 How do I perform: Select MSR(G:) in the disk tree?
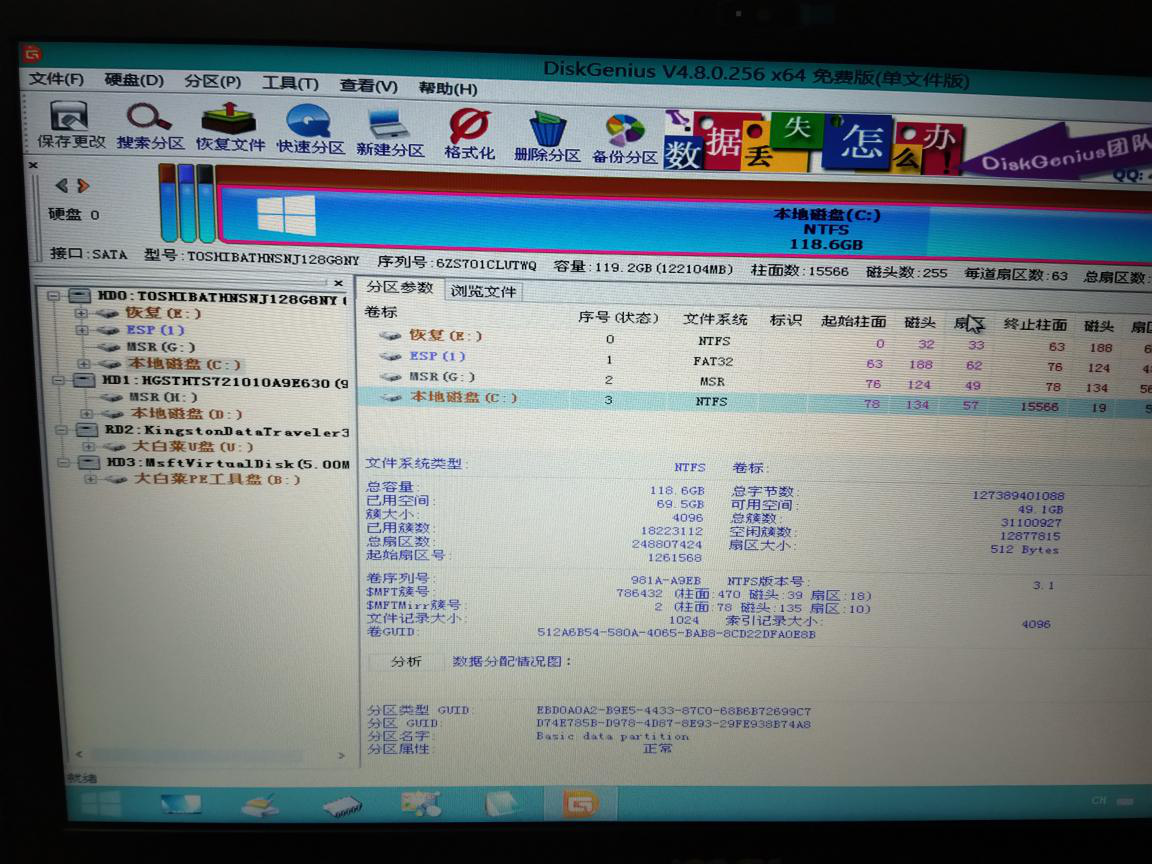pos(160,347)
